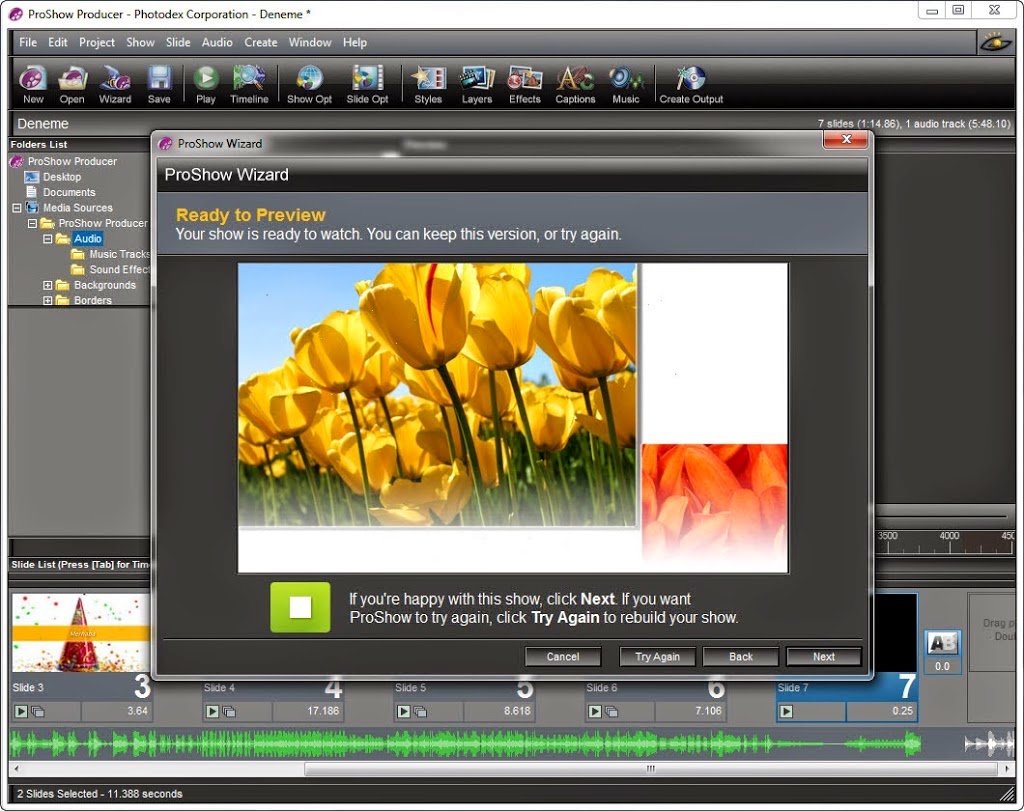Click the Create Output toolbar icon
The height and width of the screenshot is (811, 1024).
point(691,85)
